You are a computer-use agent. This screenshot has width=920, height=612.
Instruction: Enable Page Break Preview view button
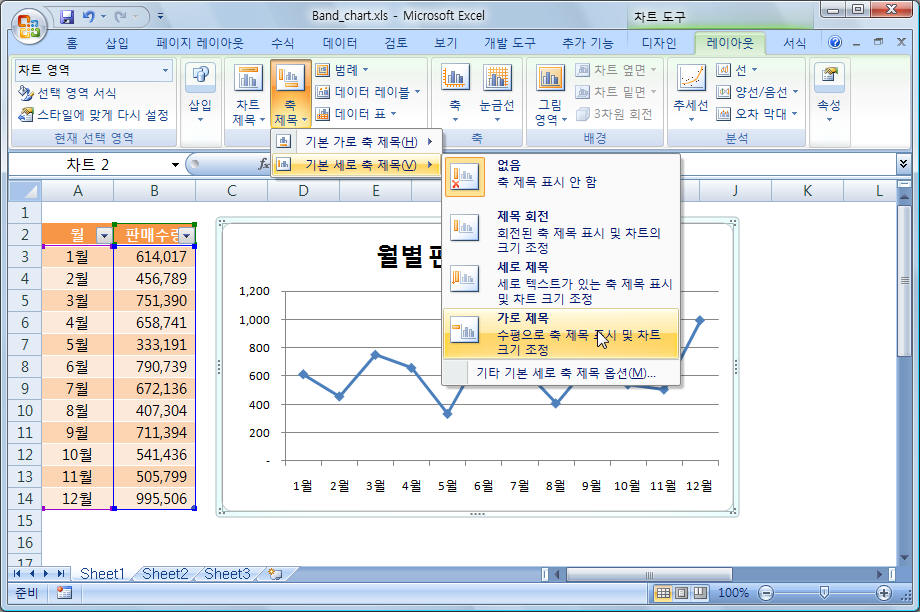(x=698, y=593)
